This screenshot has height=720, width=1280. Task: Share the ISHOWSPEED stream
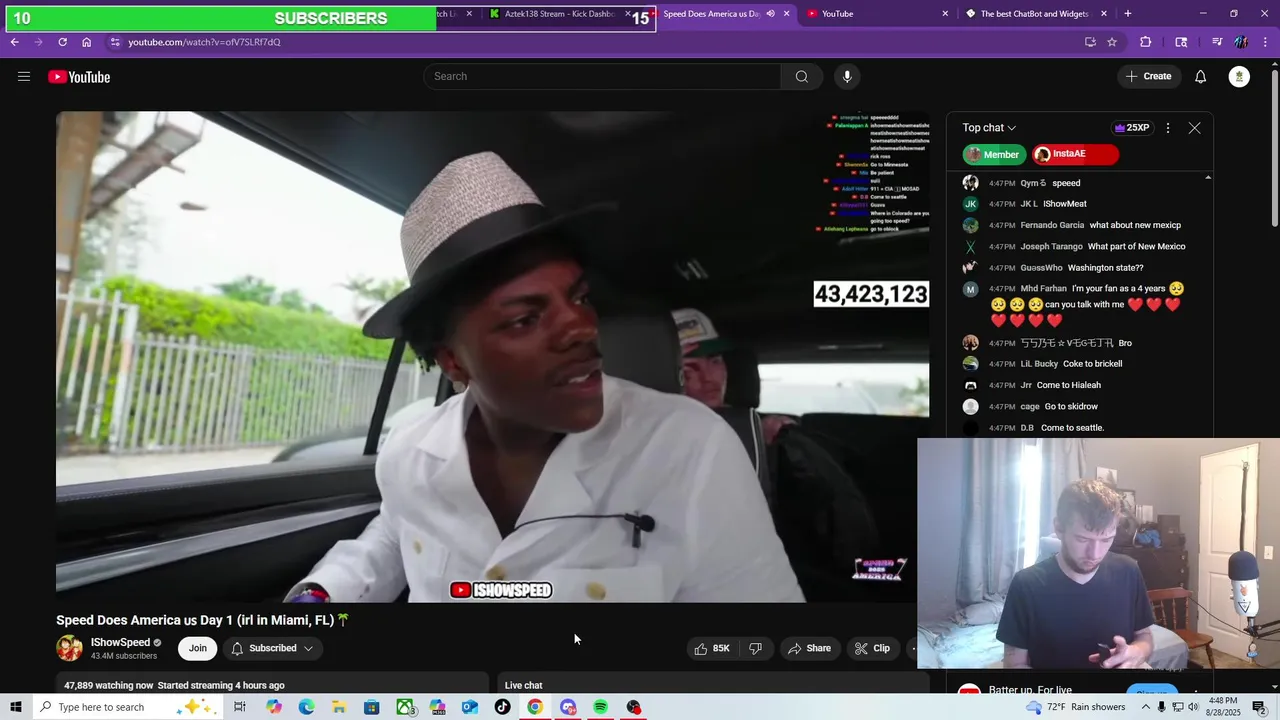point(809,648)
